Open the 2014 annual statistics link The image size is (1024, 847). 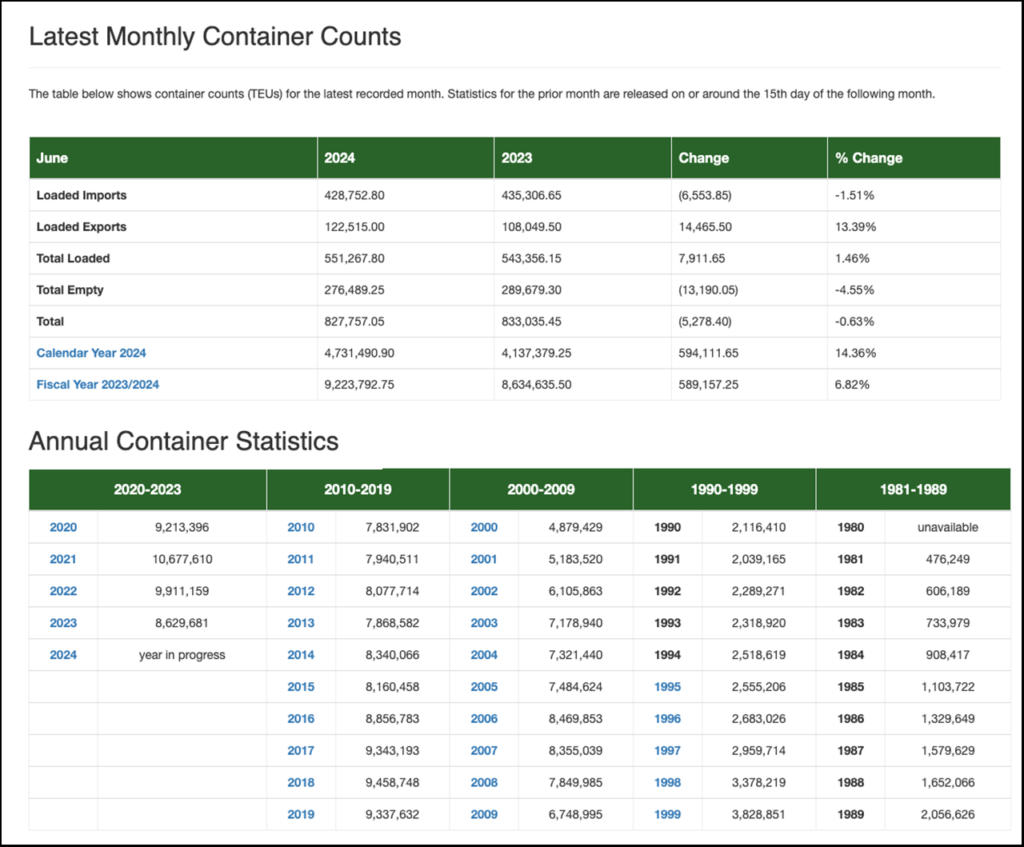pyautogui.click(x=300, y=655)
